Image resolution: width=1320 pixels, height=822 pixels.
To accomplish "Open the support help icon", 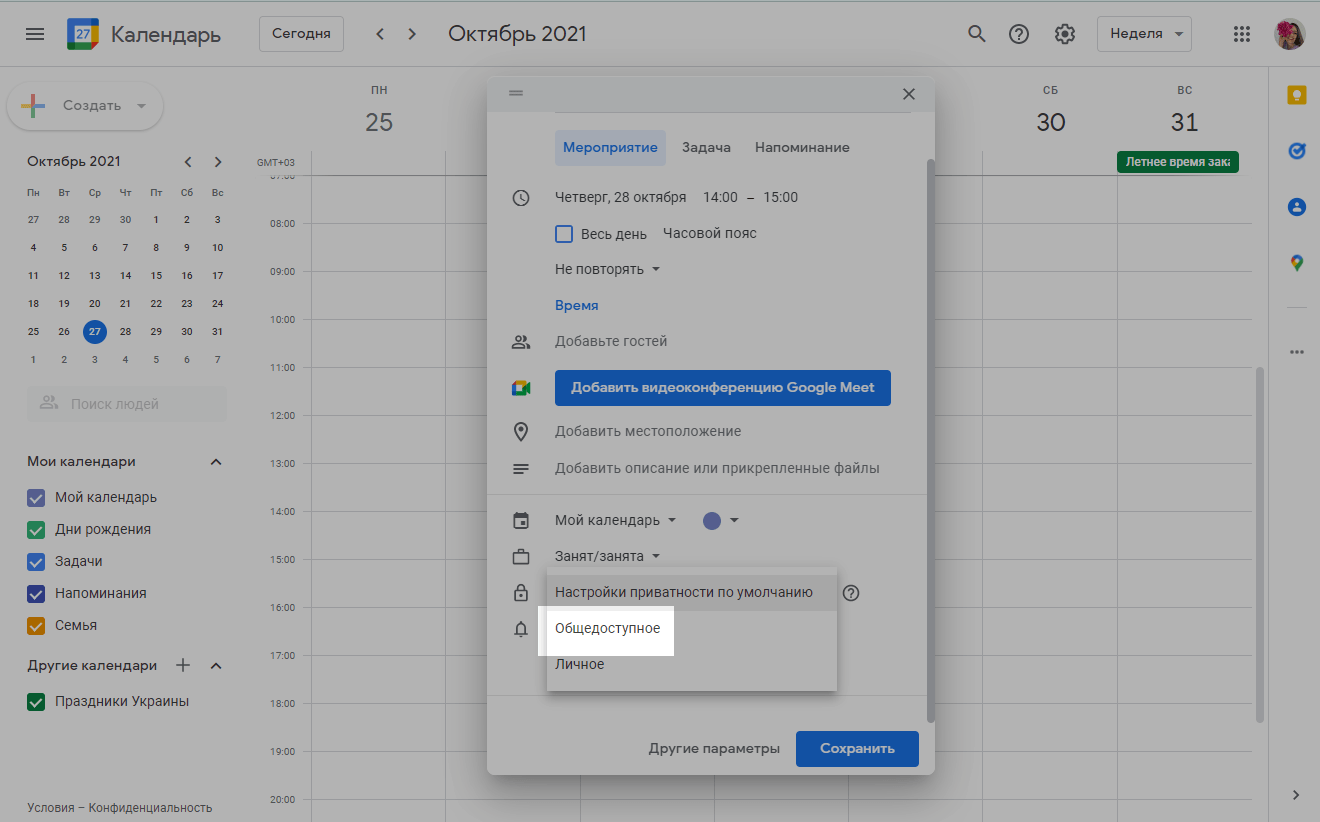I will tap(1019, 34).
